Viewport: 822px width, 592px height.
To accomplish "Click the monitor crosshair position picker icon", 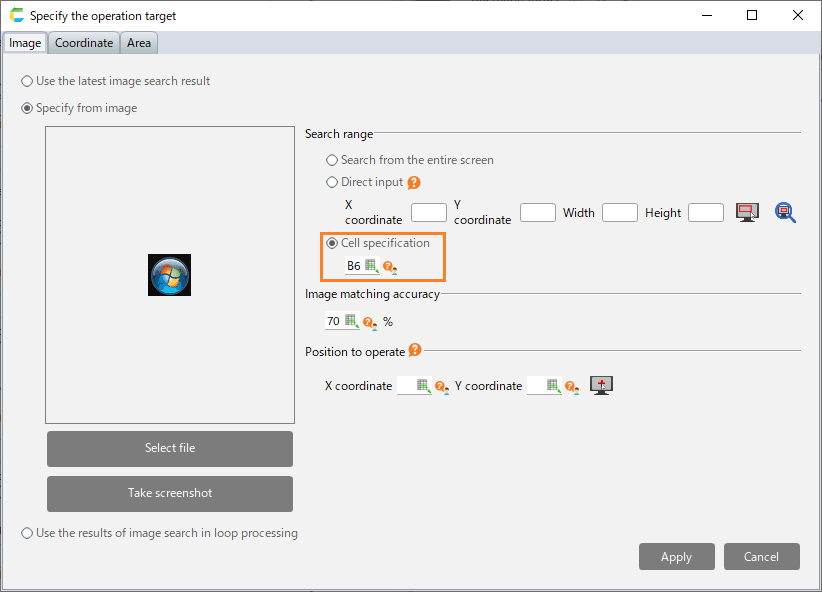I will point(601,385).
